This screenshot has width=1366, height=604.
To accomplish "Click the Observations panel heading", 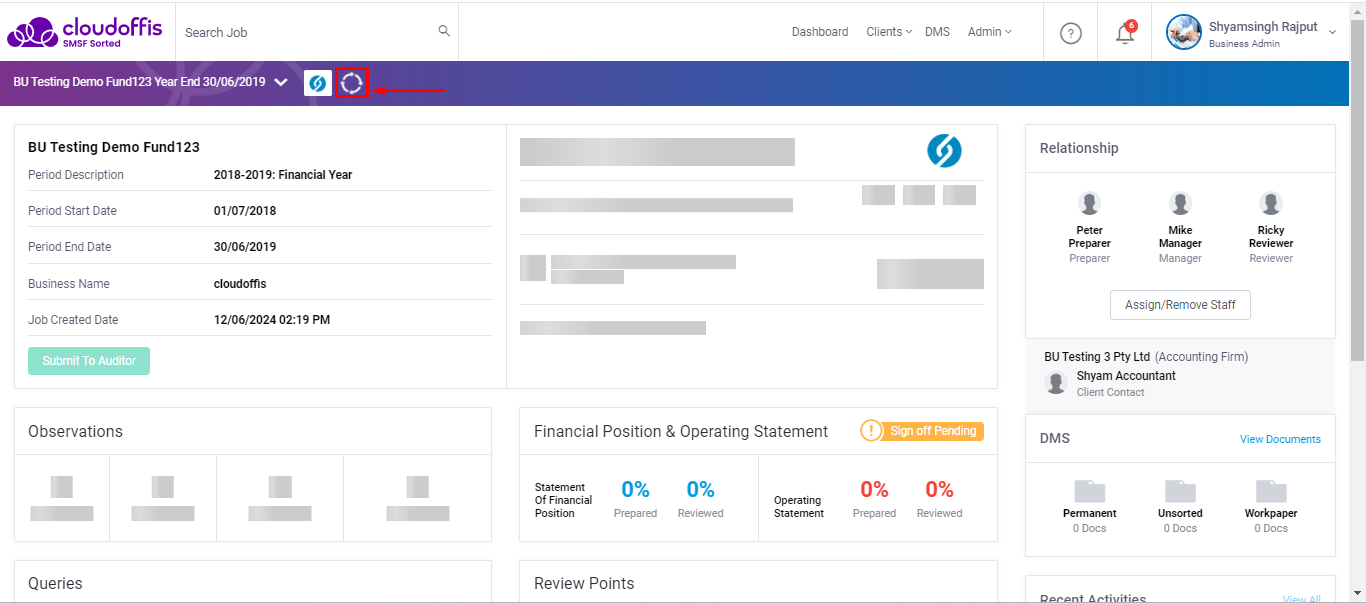I will 75,432.
